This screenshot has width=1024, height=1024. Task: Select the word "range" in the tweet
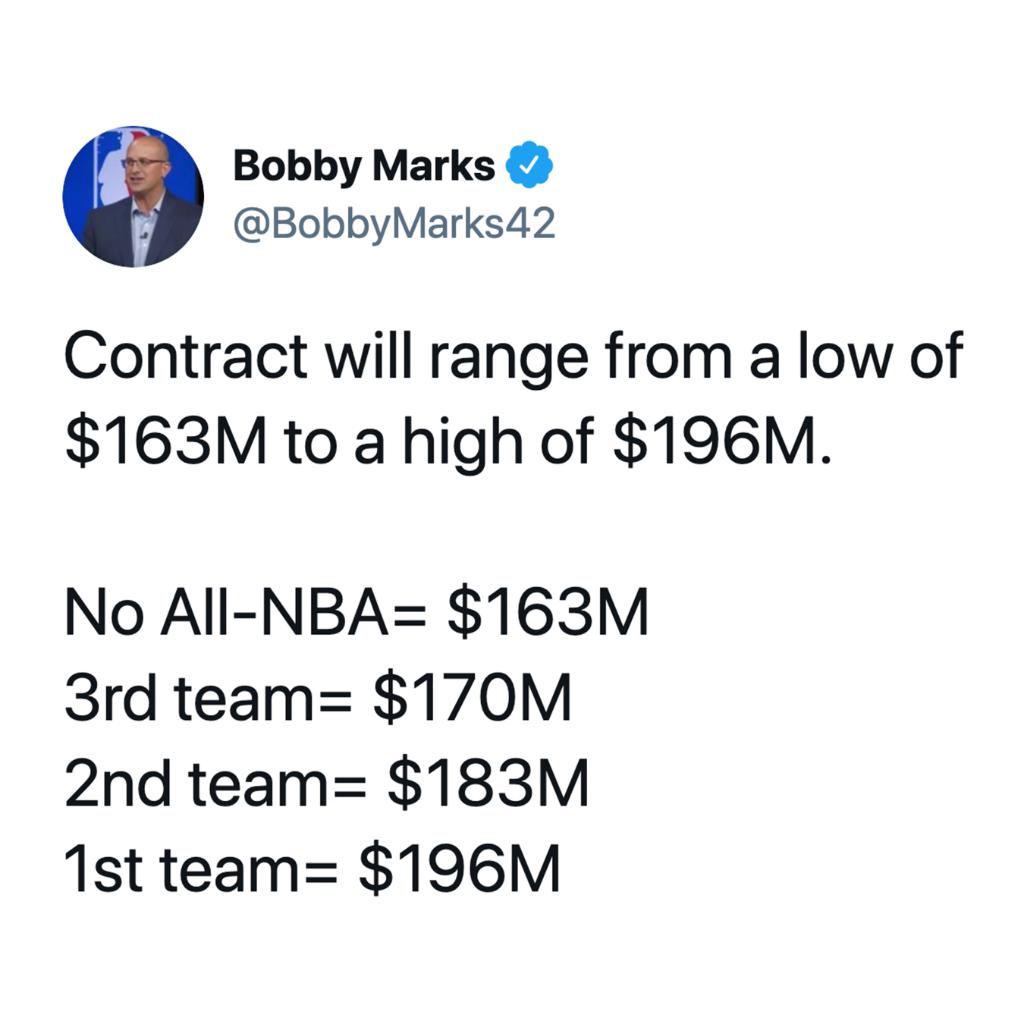click(x=509, y=360)
